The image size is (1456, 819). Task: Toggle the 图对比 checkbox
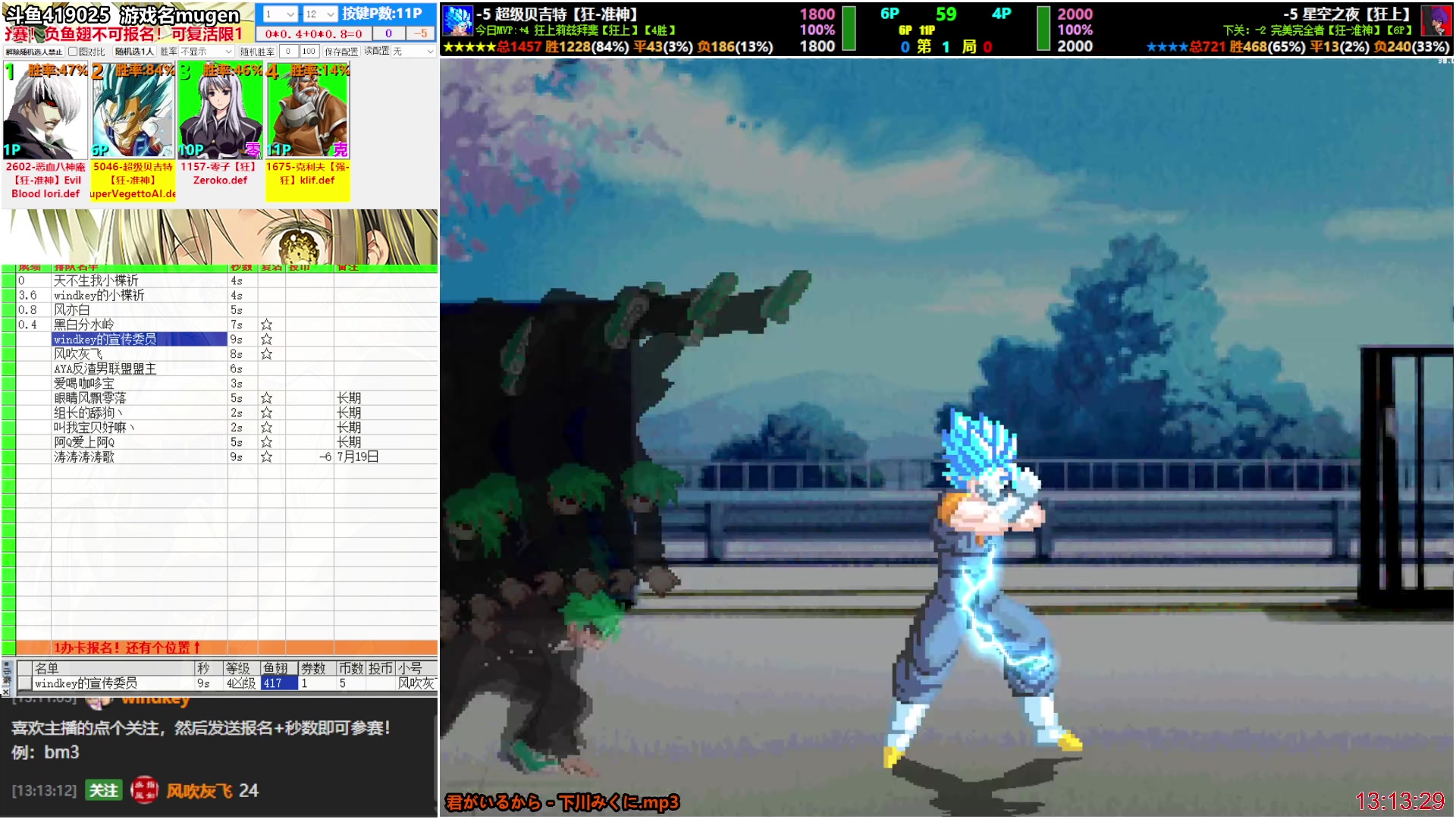coord(73,52)
